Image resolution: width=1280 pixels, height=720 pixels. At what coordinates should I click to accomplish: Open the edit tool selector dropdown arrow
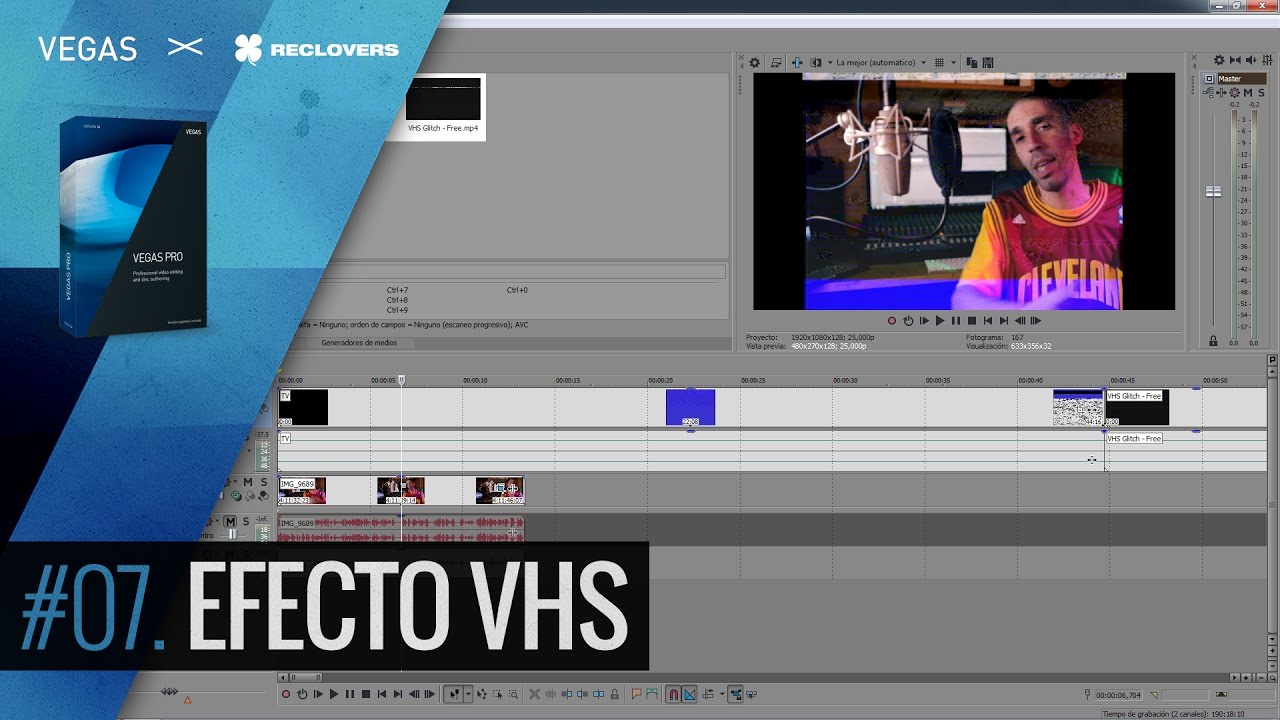click(x=468, y=694)
